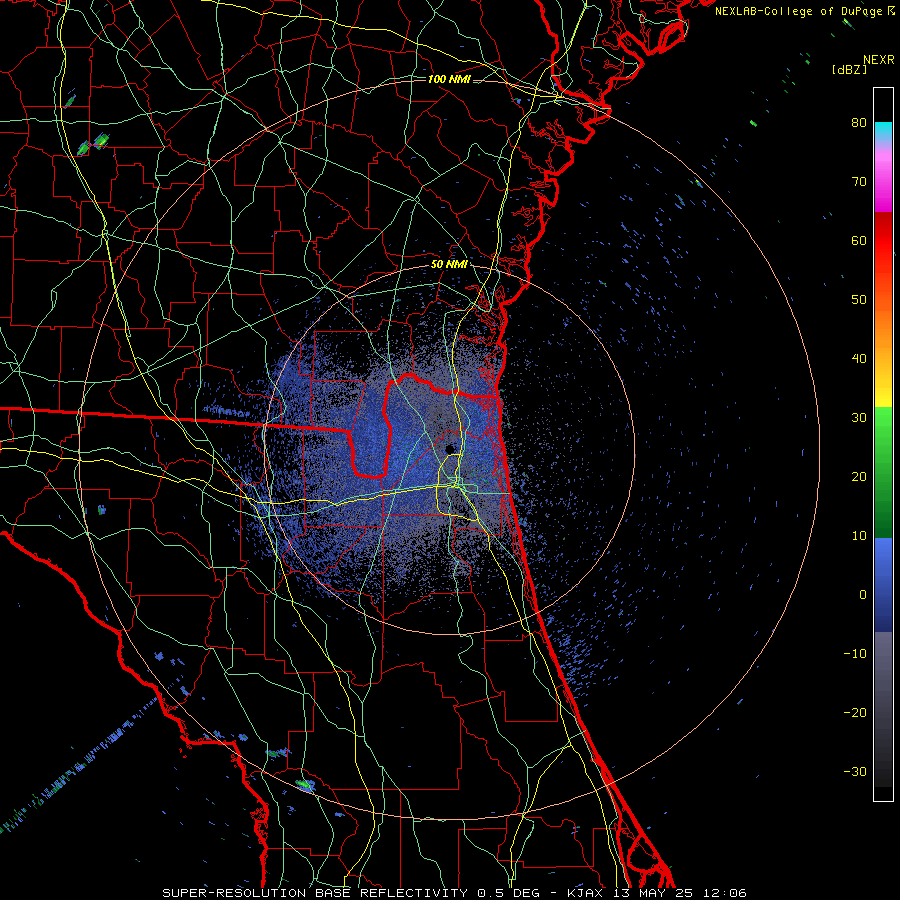Viewport: 900px width, 900px height.
Task: Pick the gray segment of the color bar
Action: coord(883,709)
